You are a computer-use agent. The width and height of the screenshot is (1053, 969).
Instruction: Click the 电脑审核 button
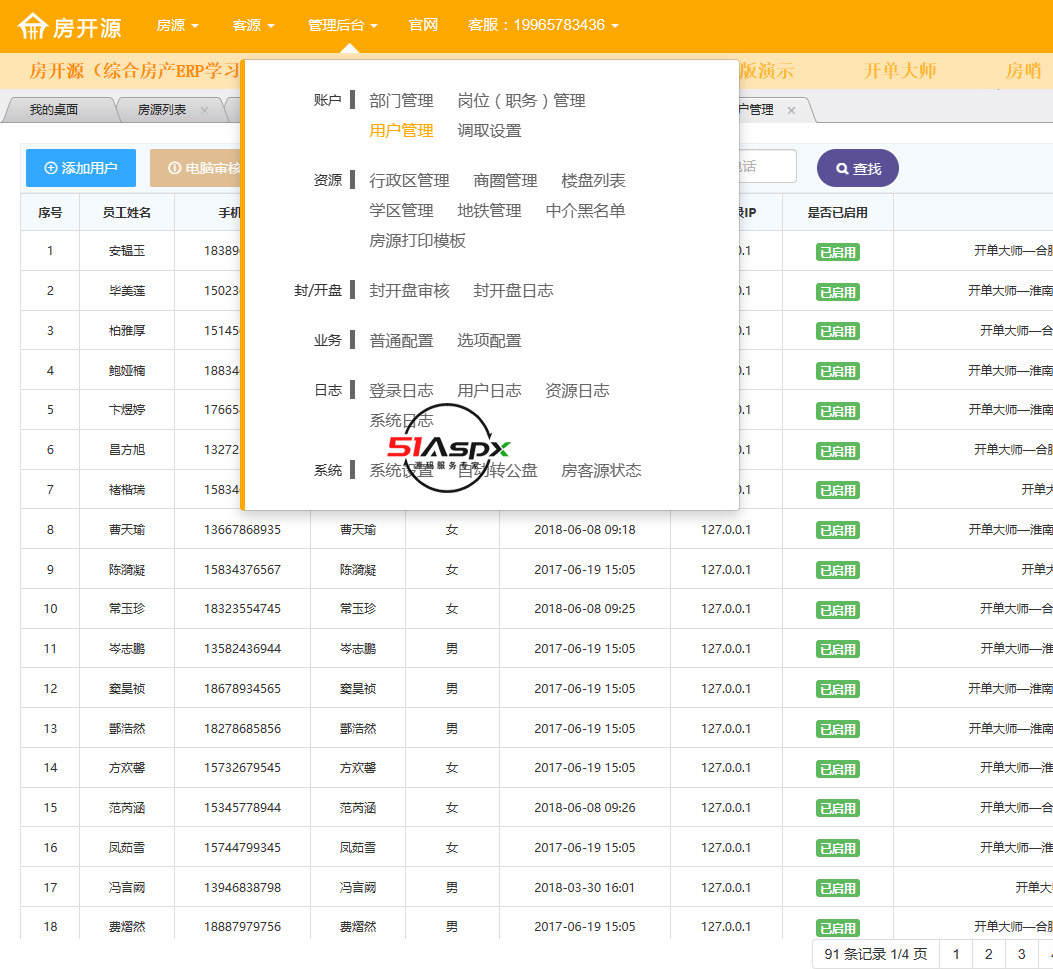click(x=196, y=168)
